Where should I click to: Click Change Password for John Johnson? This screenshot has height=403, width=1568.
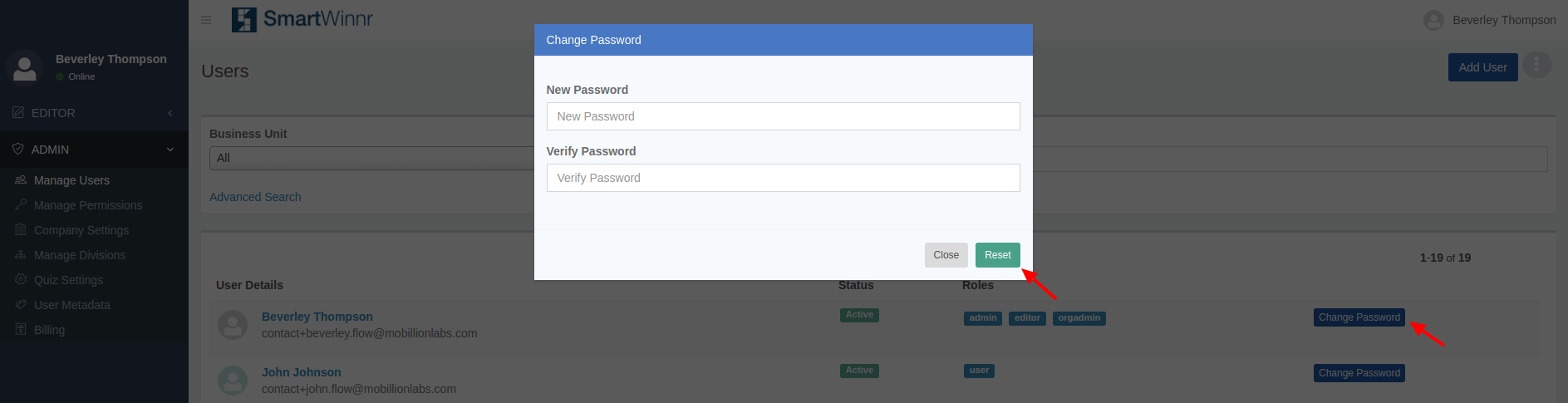(x=1359, y=373)
